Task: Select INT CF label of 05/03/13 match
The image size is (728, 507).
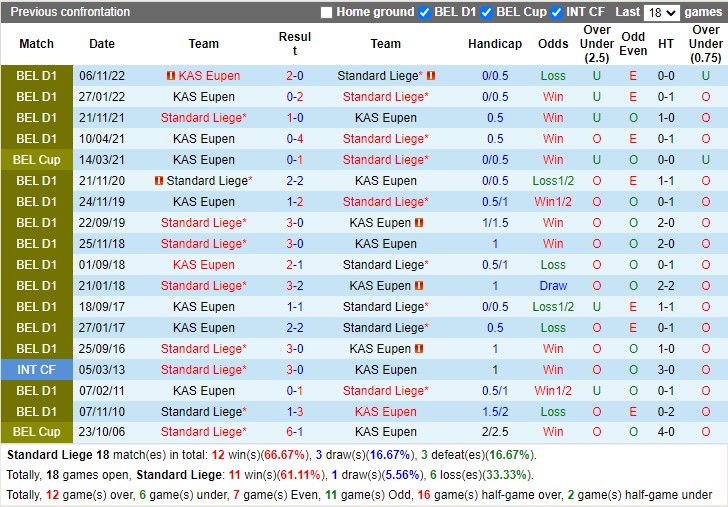Action: click(37, 370)
